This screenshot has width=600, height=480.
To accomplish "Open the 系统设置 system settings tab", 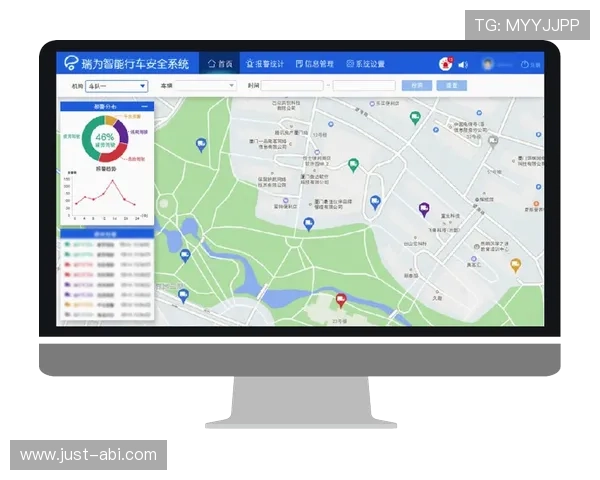I will (x=365, y=64).
